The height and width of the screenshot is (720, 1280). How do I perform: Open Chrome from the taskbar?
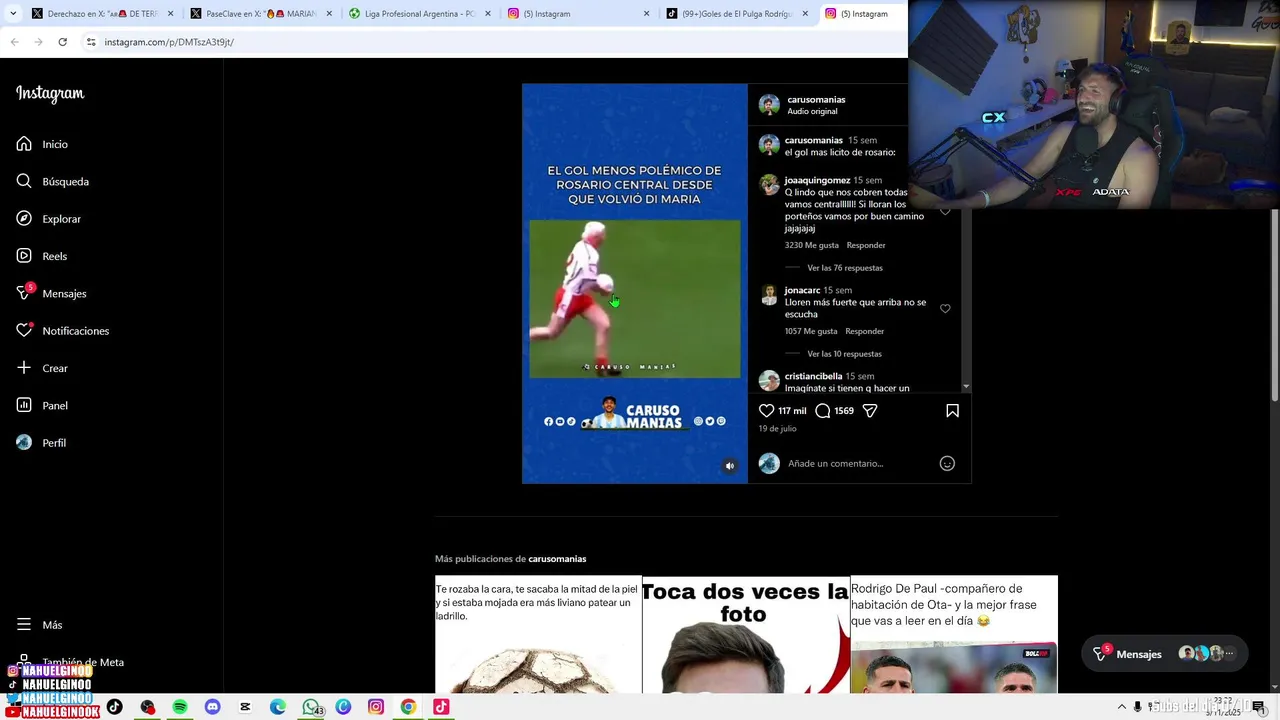point(408,707)
